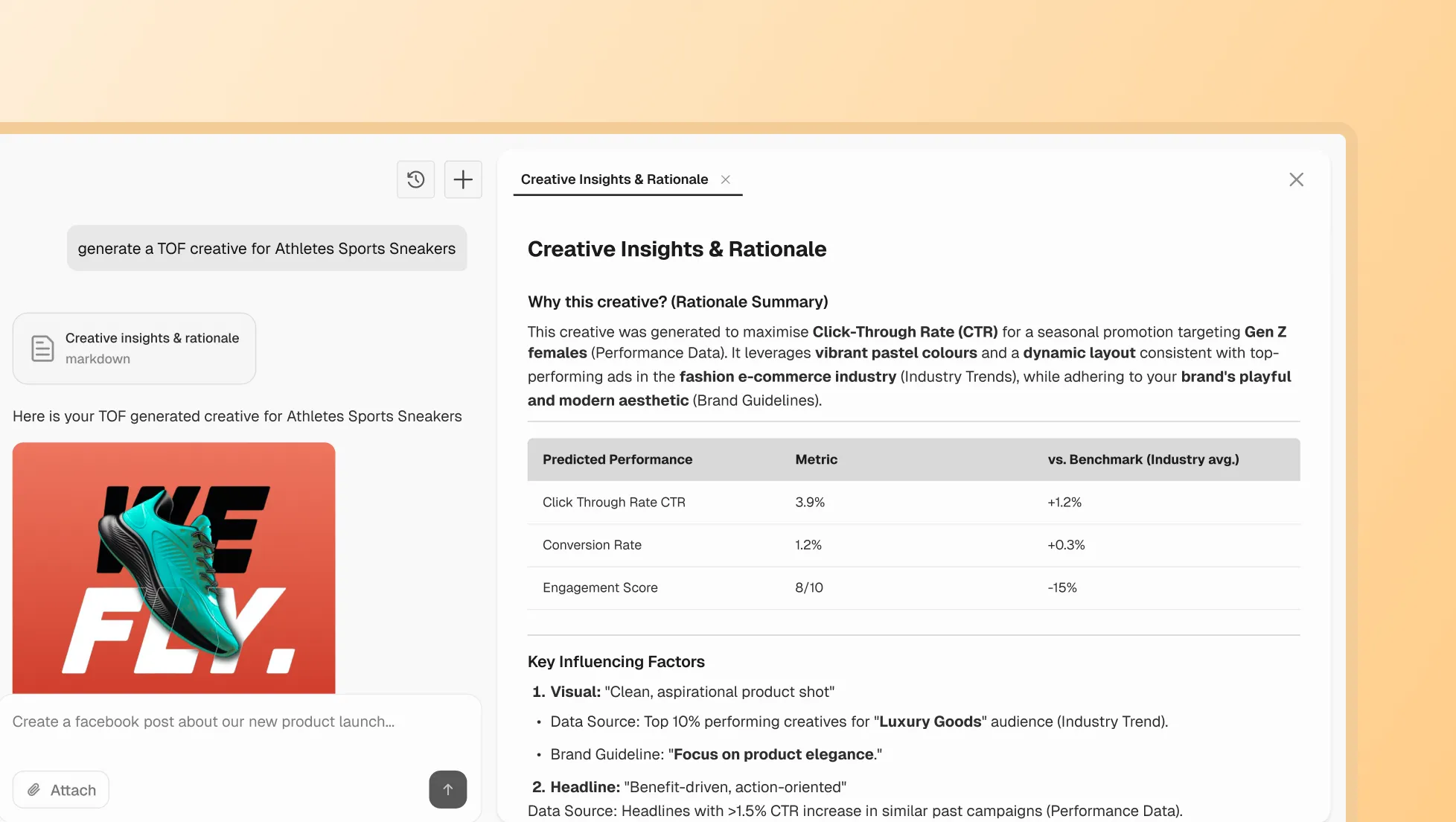Image resolution: width=1456 pixels, height=822 pixels.
Task: Select the -15% benchmark value
Action: click(x=1062, y=587)
